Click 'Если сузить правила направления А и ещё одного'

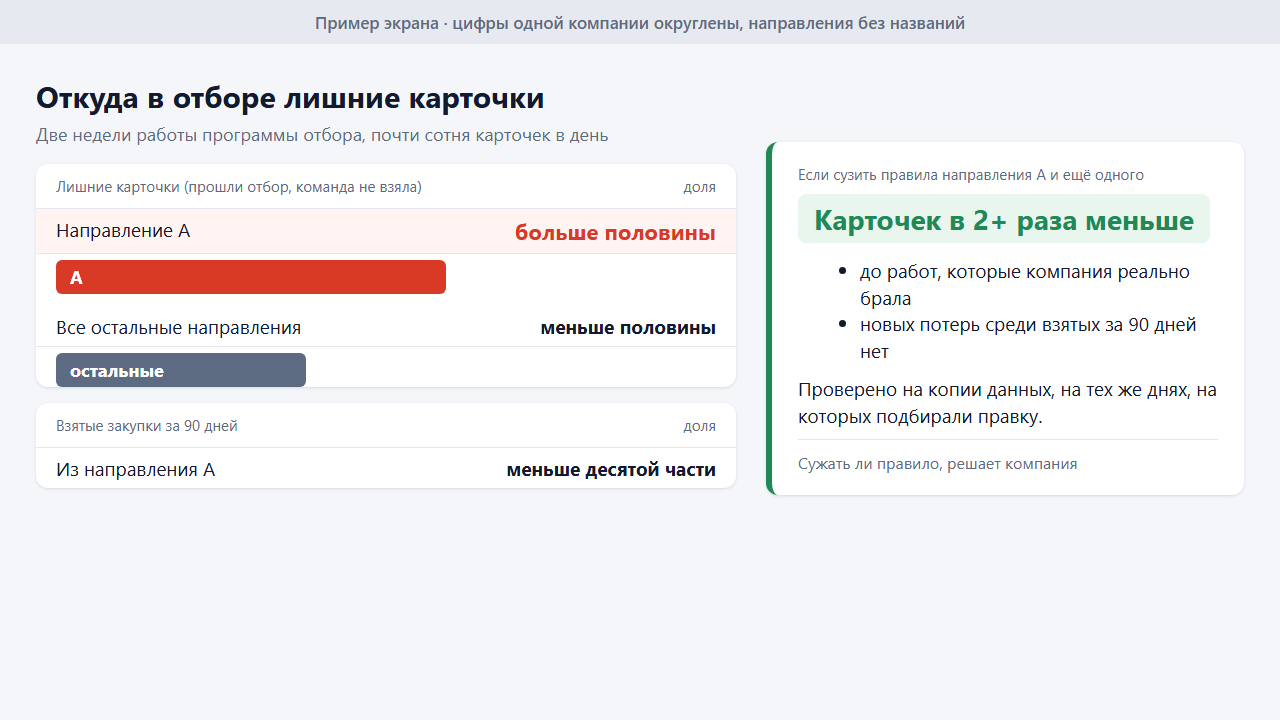click(971, 175)
